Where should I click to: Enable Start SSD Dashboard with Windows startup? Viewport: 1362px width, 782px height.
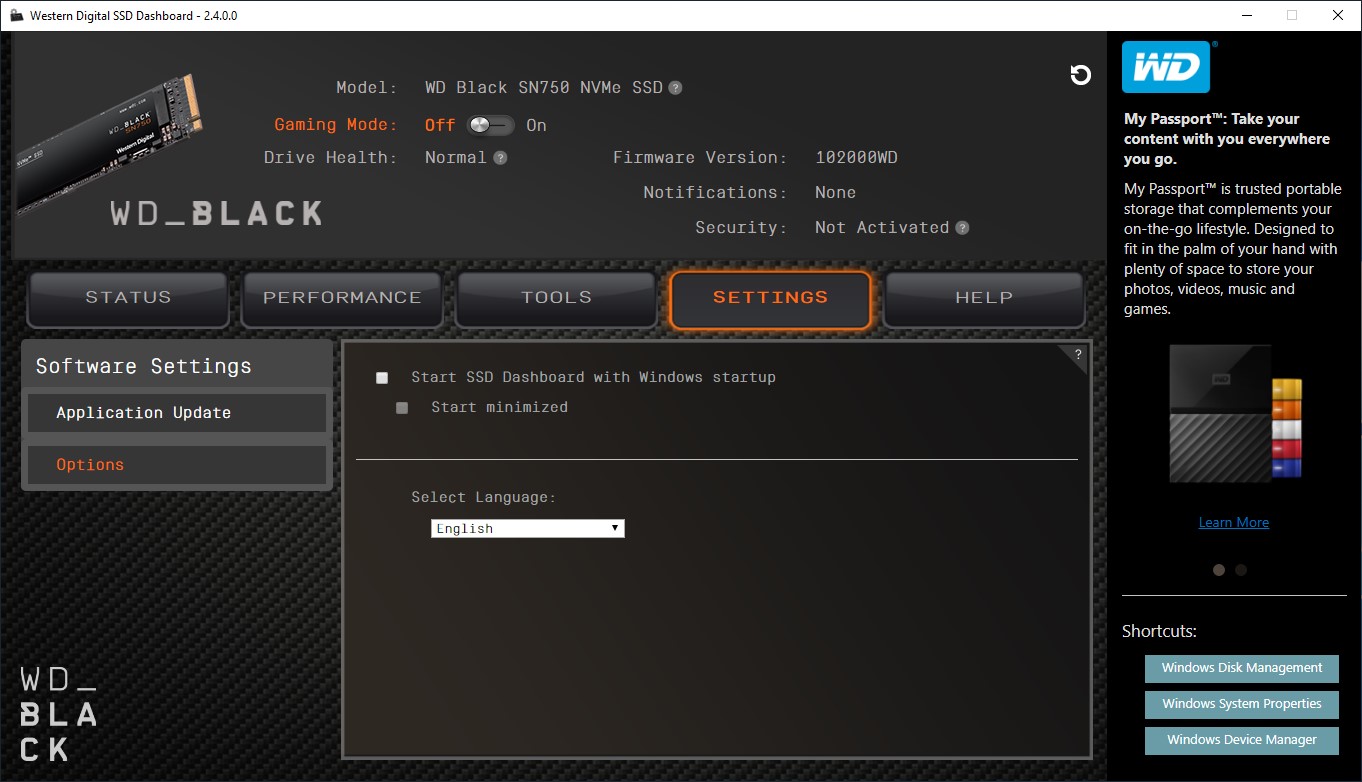[x=382, y=378]
